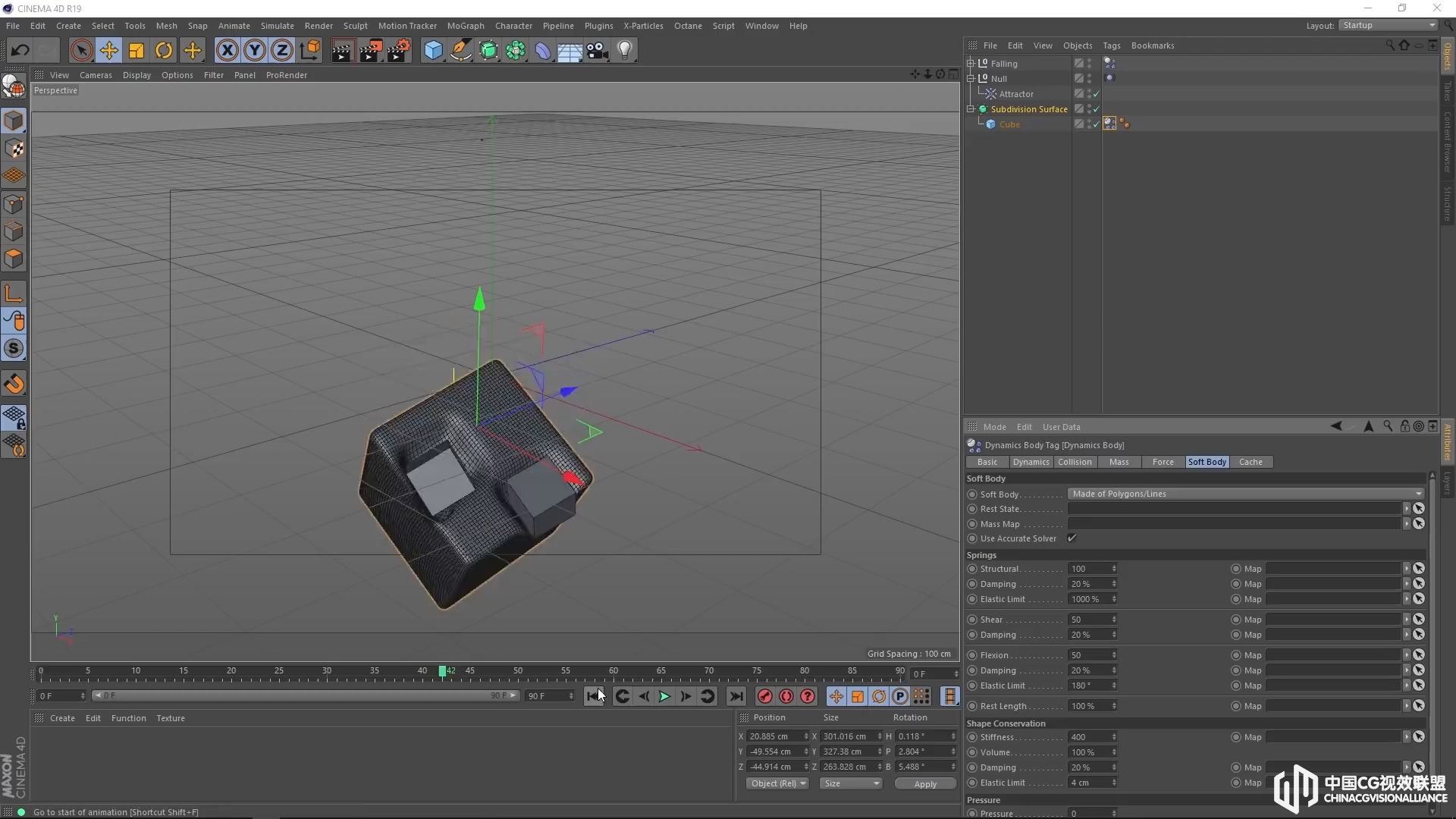1456x819 pixels.
Task: Select the Move tool
Action: point(109,51)
